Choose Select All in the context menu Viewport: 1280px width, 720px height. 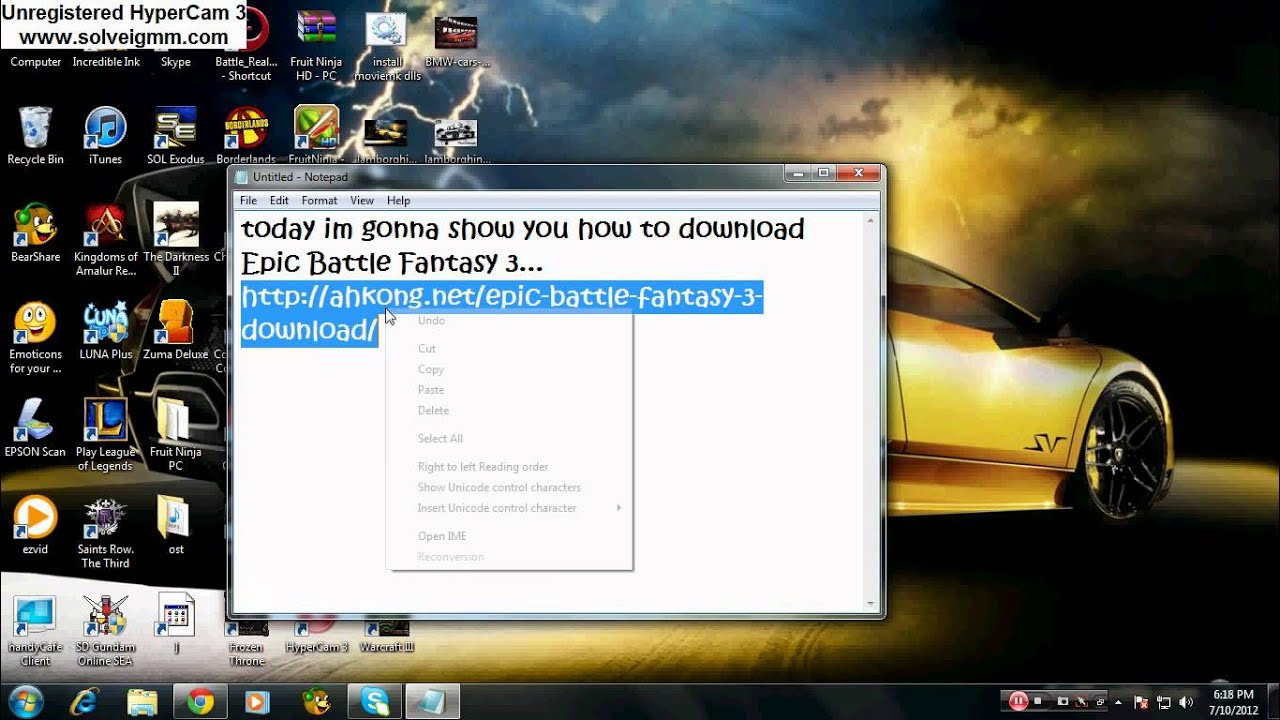click(509, 439)
